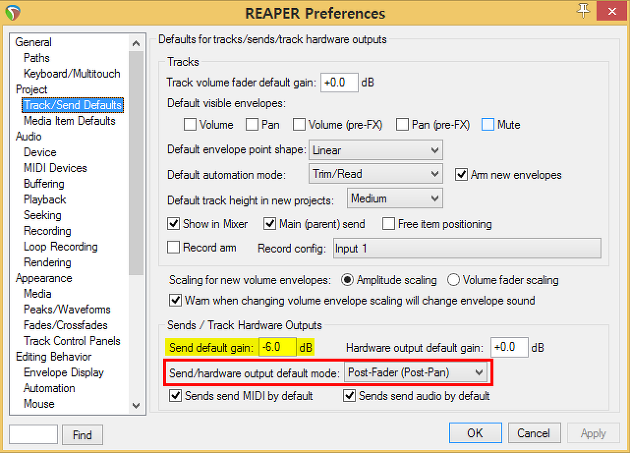Open MIDI Devices settings

55,168
